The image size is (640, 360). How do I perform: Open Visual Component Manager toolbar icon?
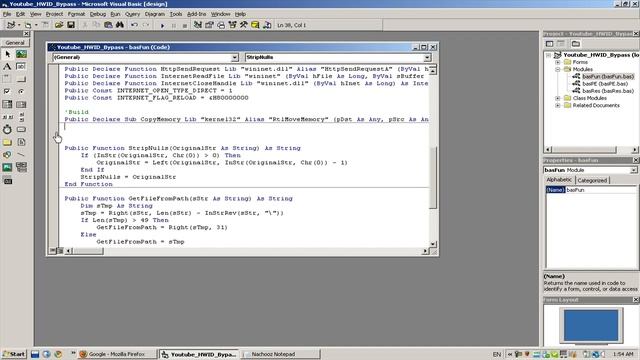[267, 25]
